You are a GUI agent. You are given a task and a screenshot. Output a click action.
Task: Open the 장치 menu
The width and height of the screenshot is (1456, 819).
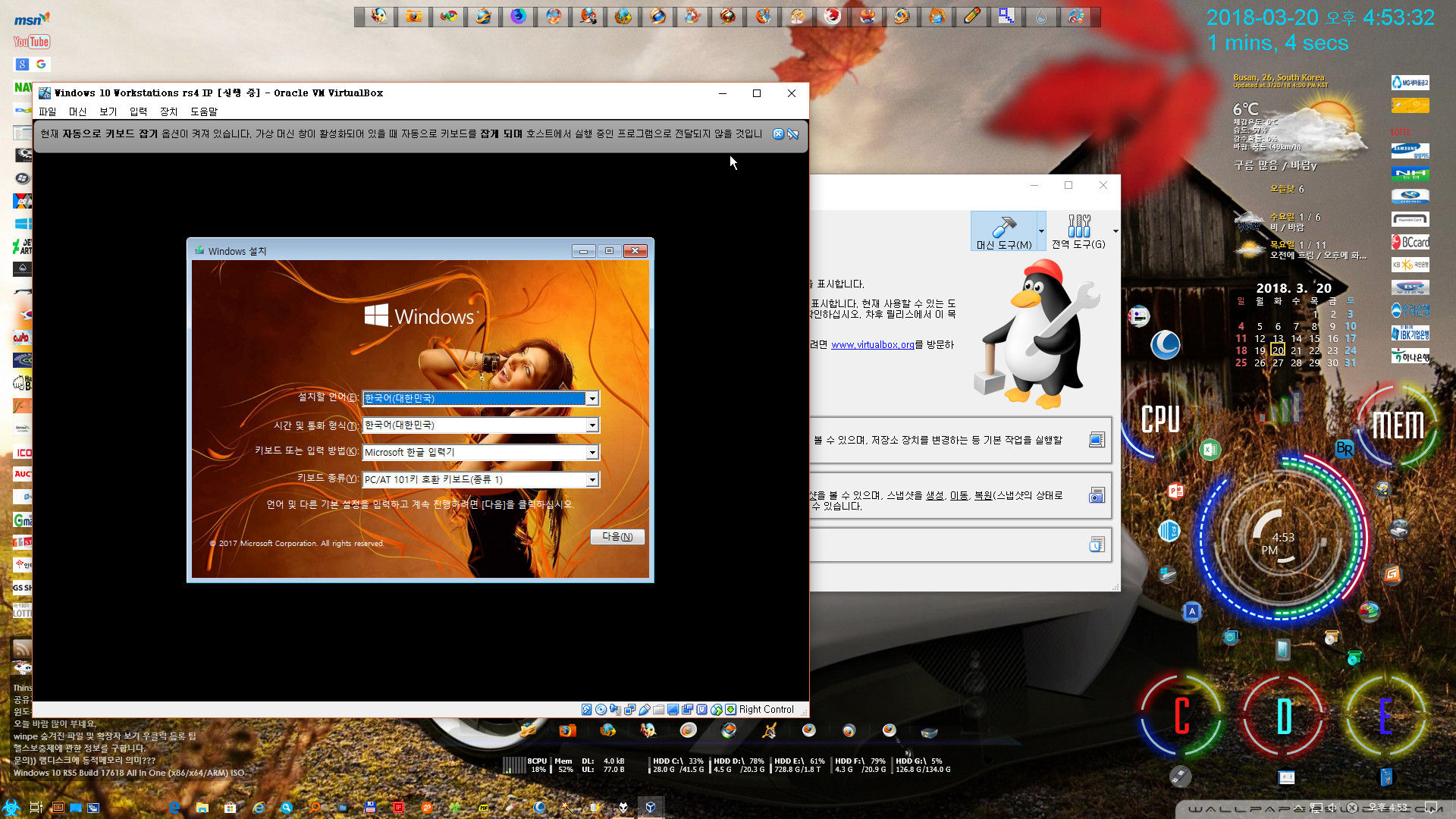coord(169,111)
